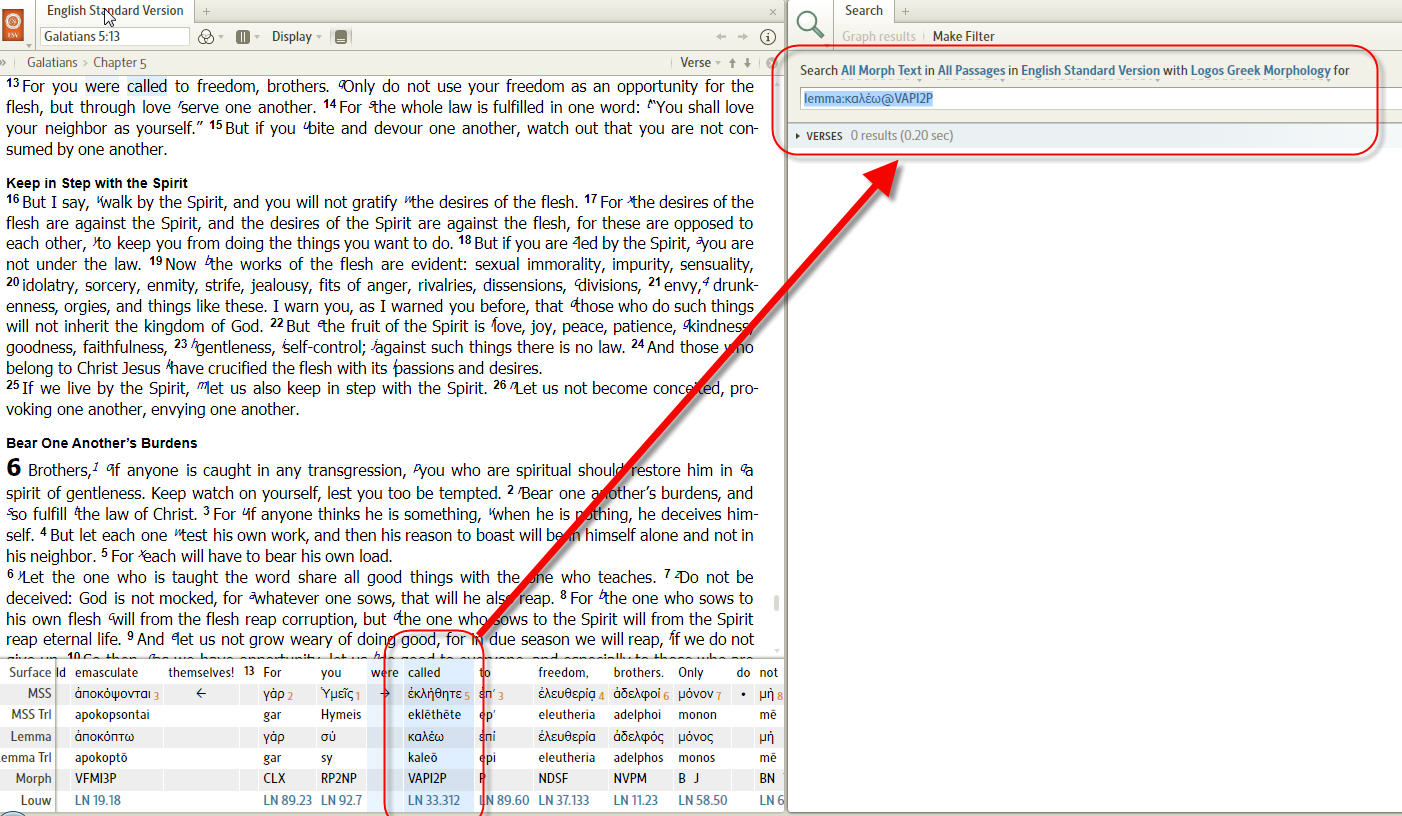Switch to the English Standard Version tab
This screenshot has height=816, width=1402.
(x=115, y=11)
